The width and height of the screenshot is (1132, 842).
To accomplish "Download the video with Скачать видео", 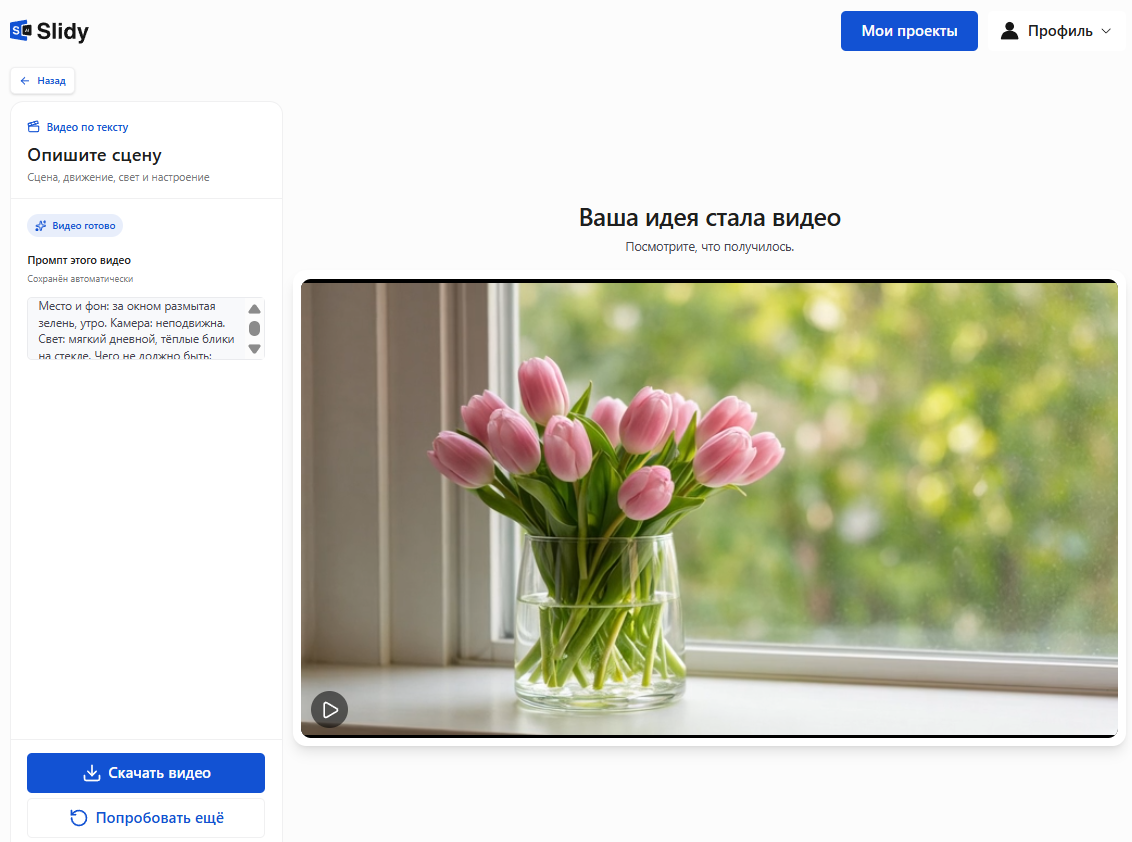I will point(146,773).
